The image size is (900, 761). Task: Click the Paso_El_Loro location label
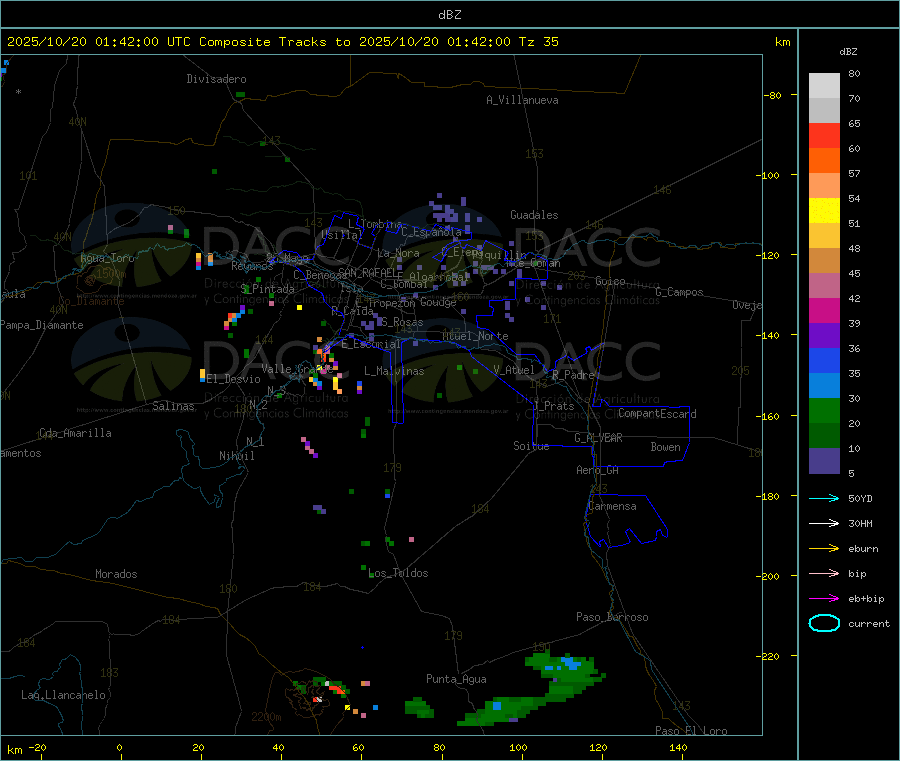coord(691,731)
